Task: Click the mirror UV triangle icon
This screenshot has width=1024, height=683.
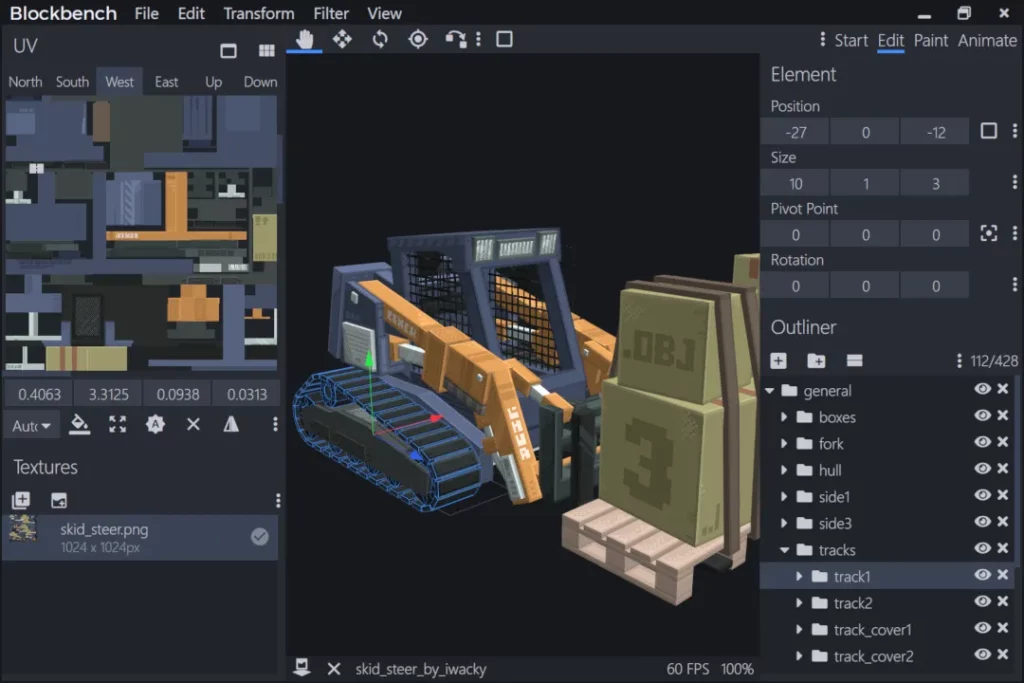Action: [231, 424]
